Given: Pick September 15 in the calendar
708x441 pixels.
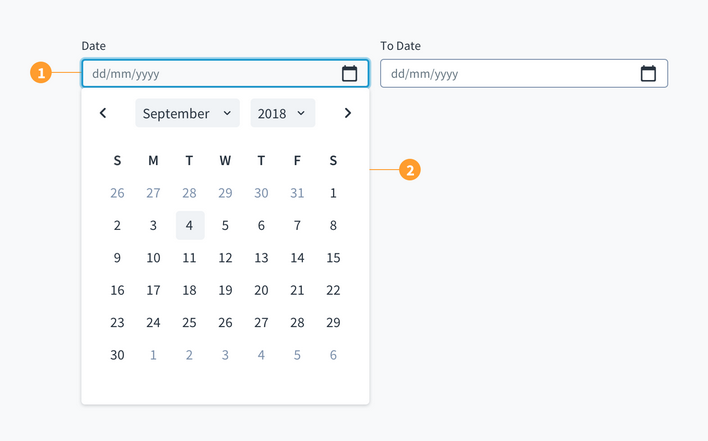Looking at the screenshot, I should click(333, 258).
